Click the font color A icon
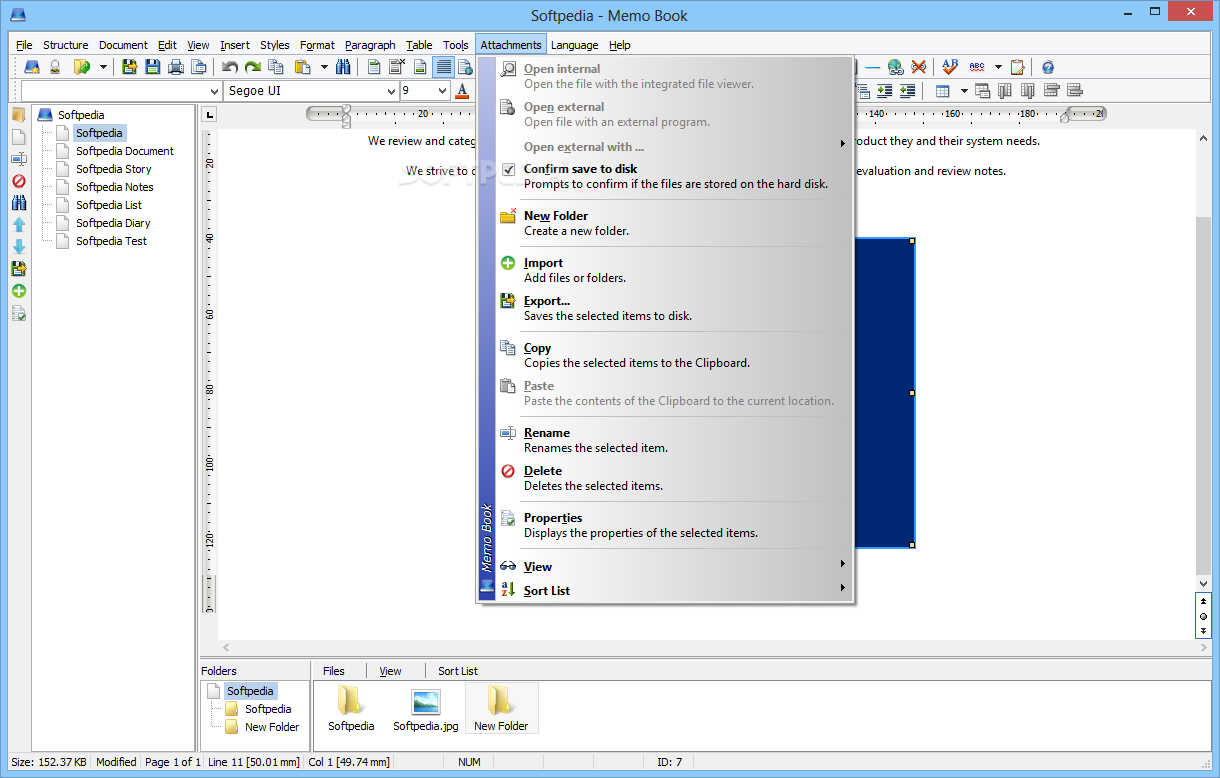This screenshot has height=778, width=1220. click(x=462, y=91)
